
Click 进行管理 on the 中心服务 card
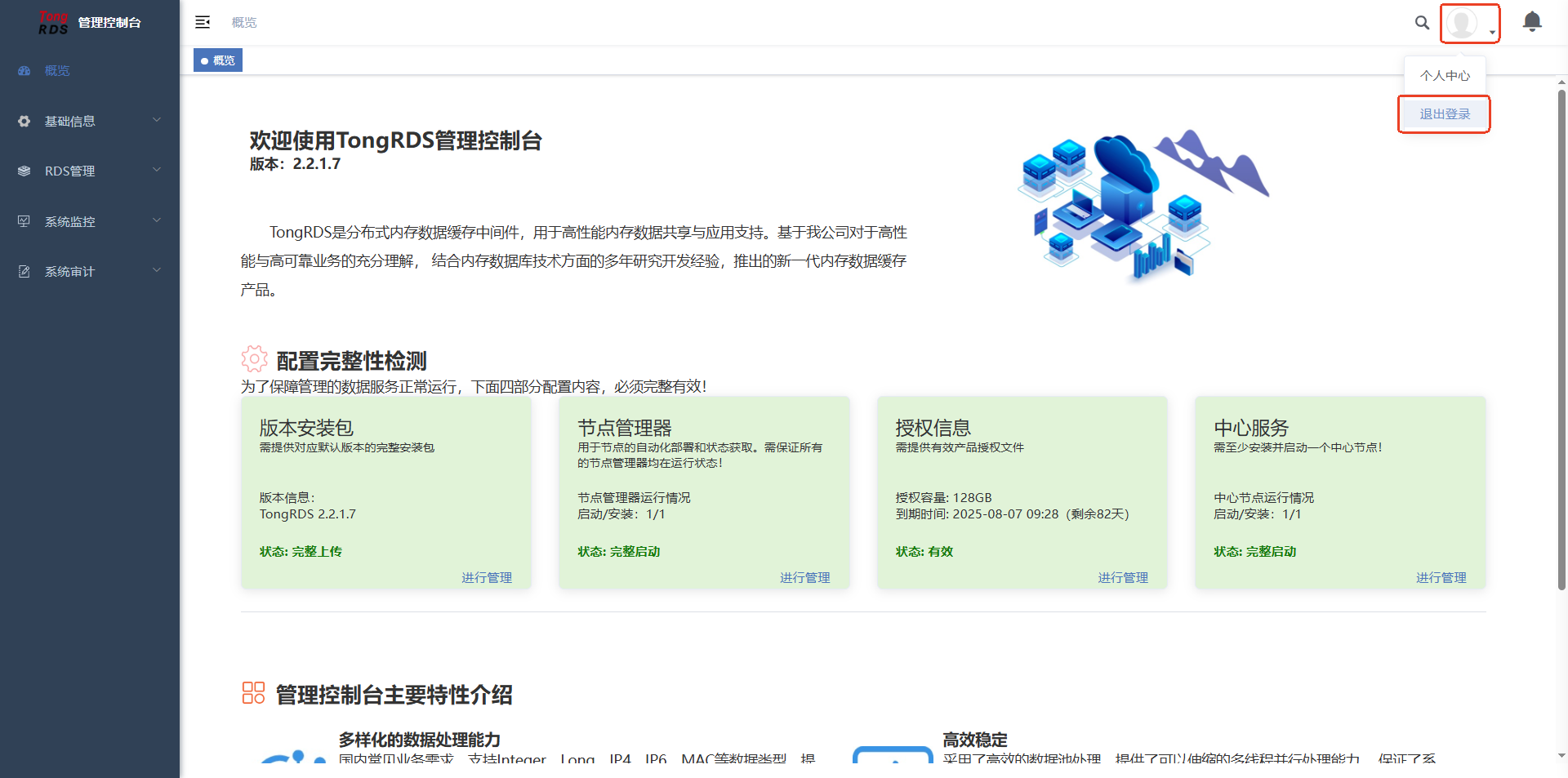(1441, 578)
